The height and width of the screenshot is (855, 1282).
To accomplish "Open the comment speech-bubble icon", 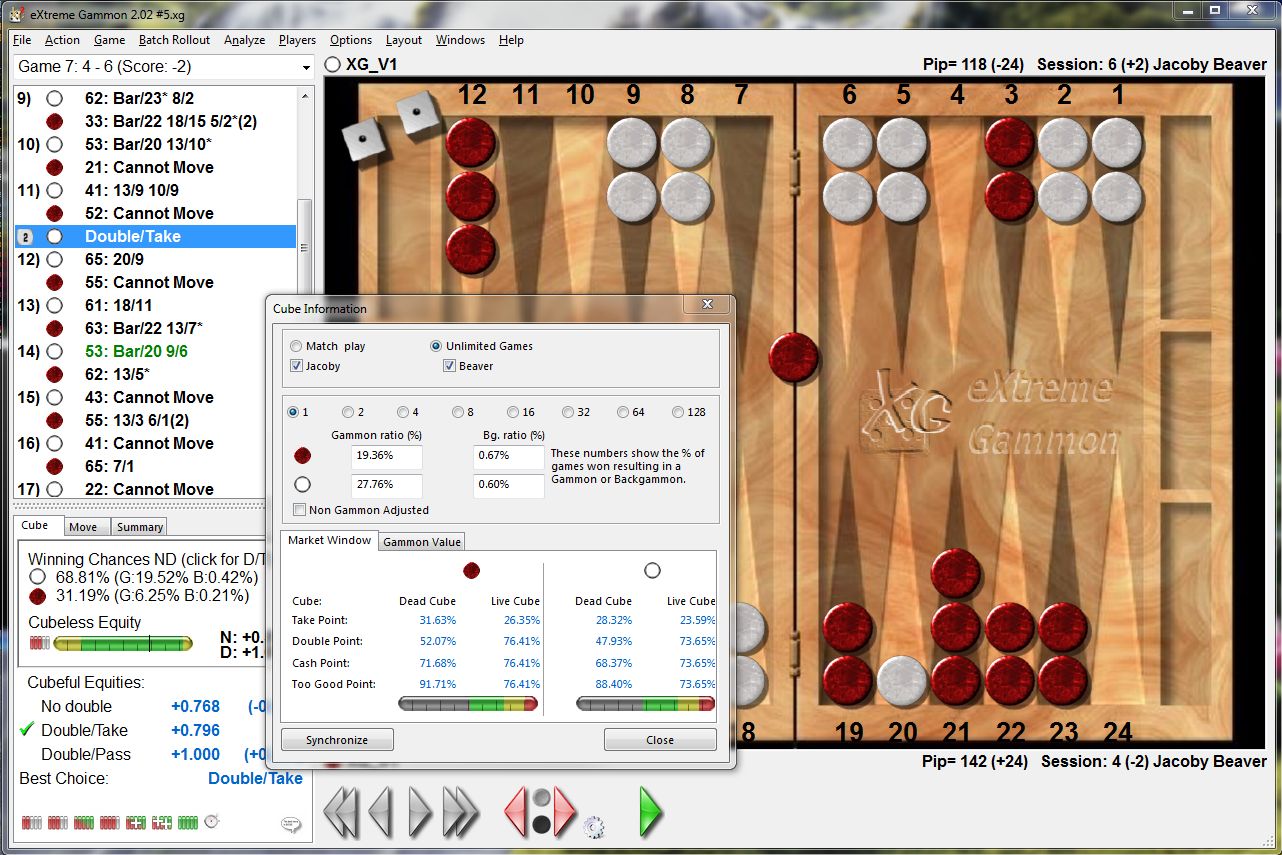I will click(291, 824).
